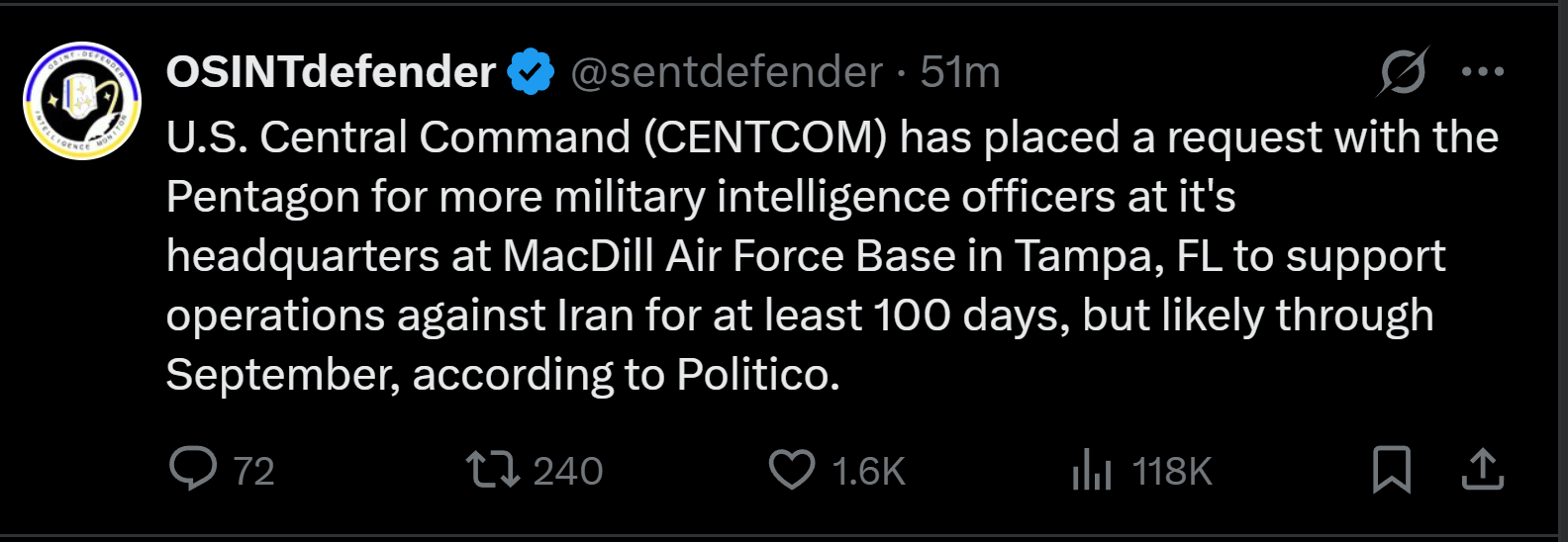The image size is (1568, 542).
Task: Click the Grok explain-post icon
Action: pos(1403,72)
